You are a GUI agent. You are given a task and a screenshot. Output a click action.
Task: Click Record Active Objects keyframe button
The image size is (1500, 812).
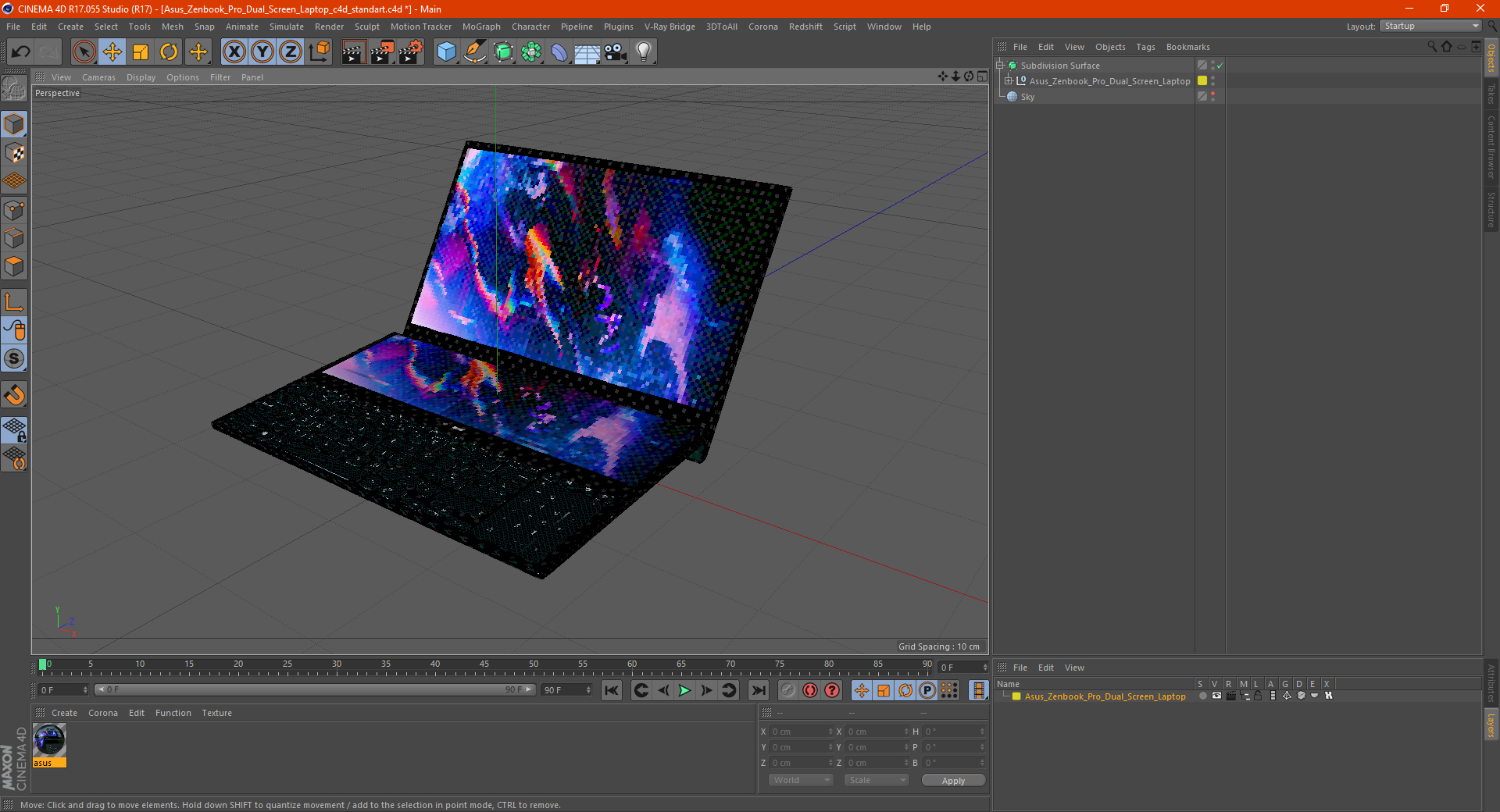coord(788,690)
